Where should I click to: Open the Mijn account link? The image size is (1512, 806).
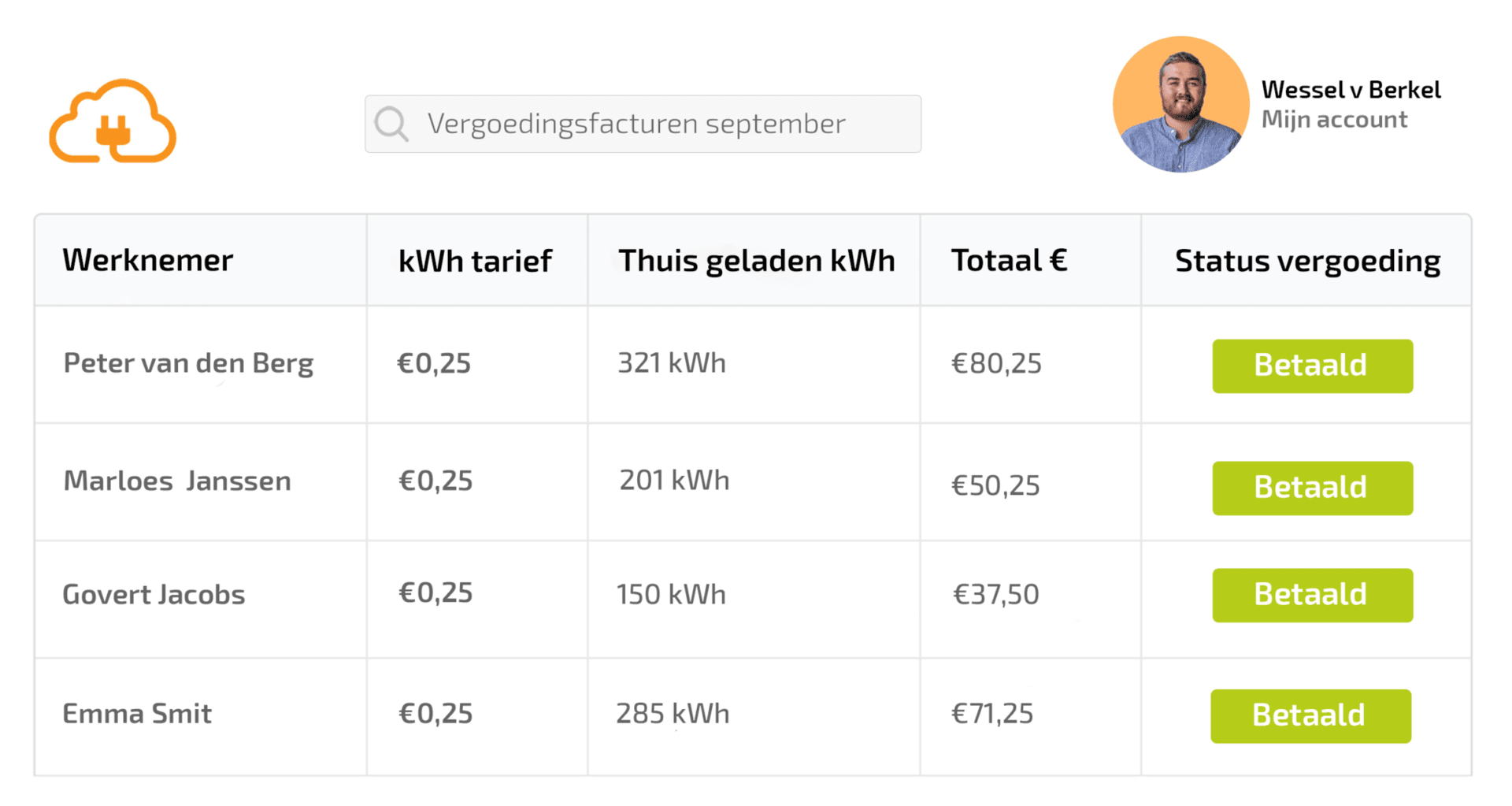1334,120
